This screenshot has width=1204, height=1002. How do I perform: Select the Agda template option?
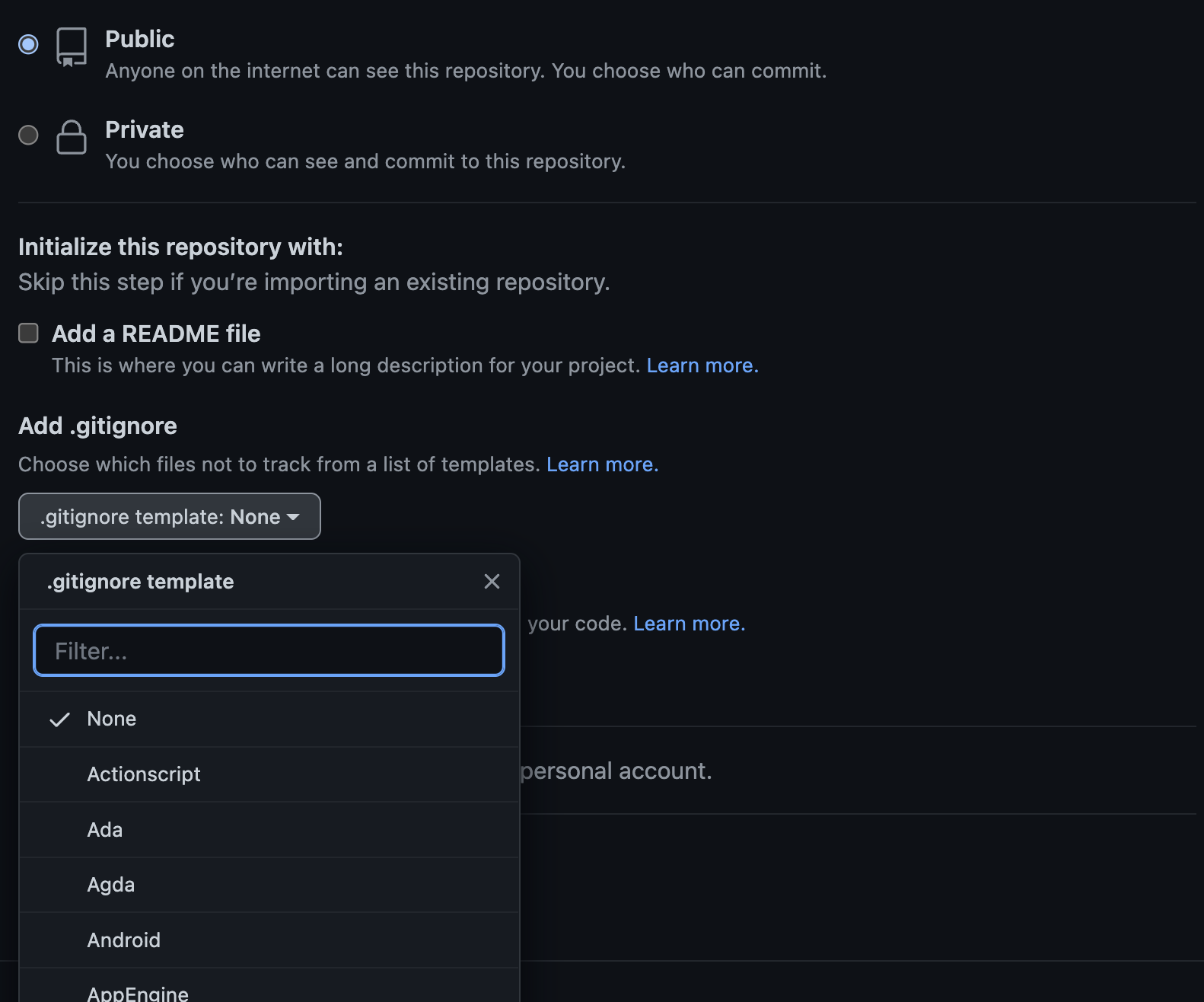(x=111, y=885)
